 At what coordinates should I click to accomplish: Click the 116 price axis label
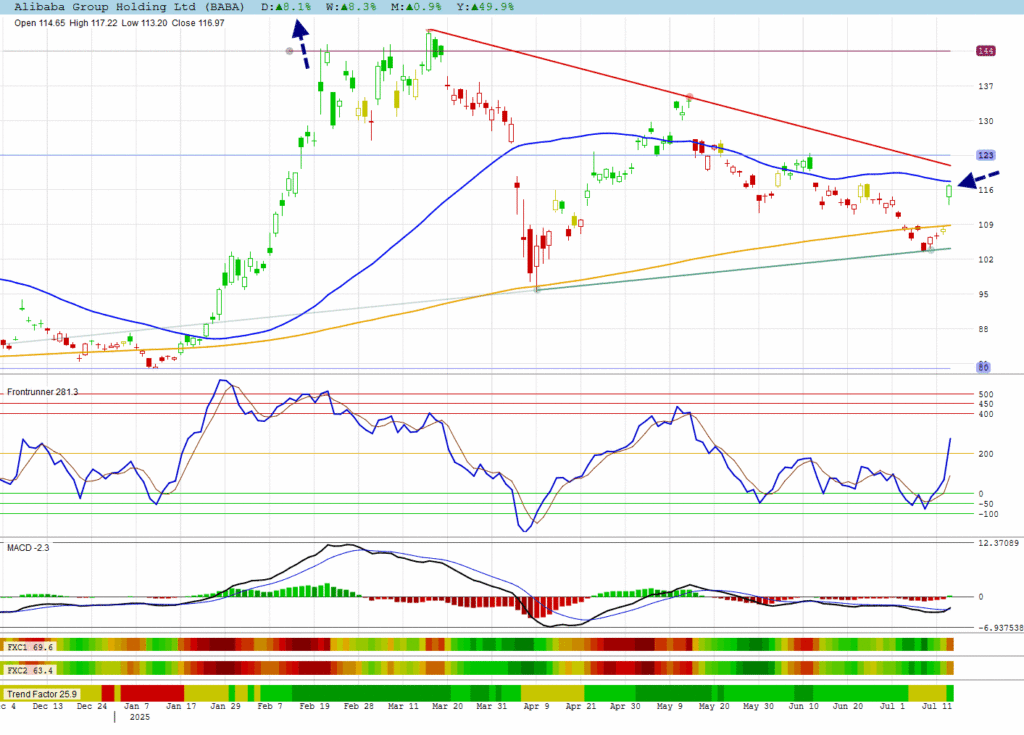click(985, 190)
